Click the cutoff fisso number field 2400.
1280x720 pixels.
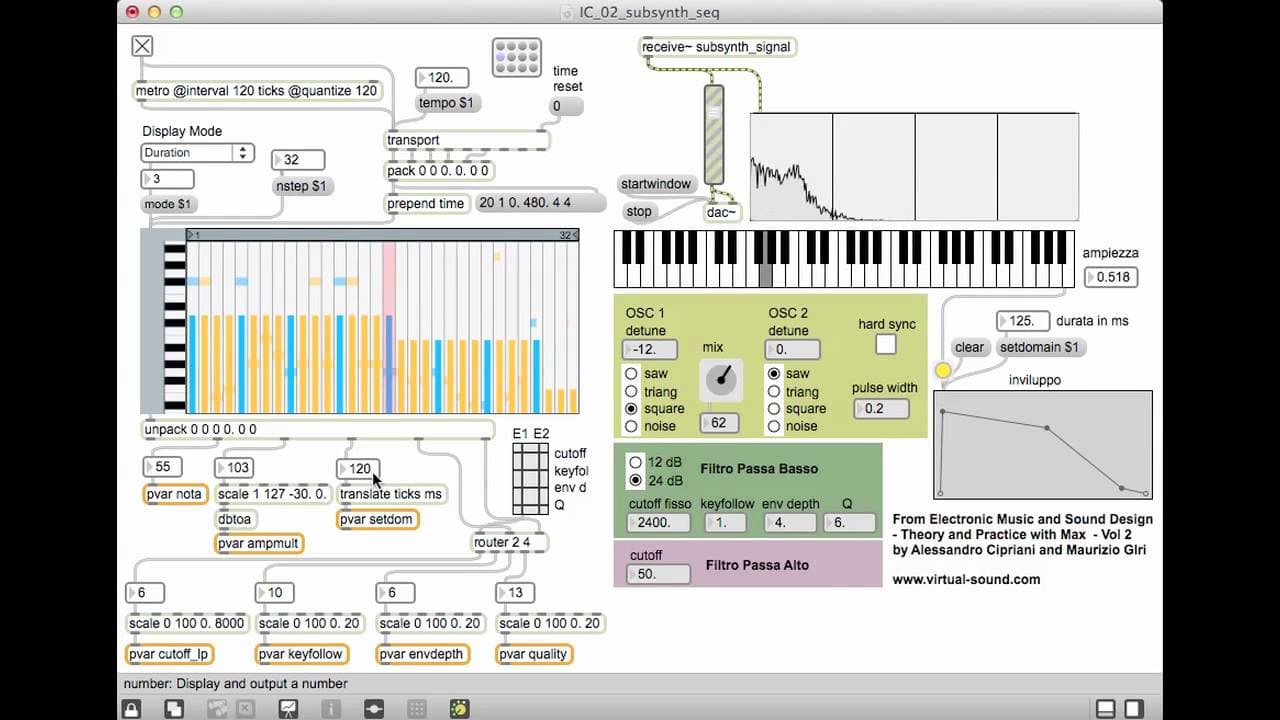click(660, 523)
